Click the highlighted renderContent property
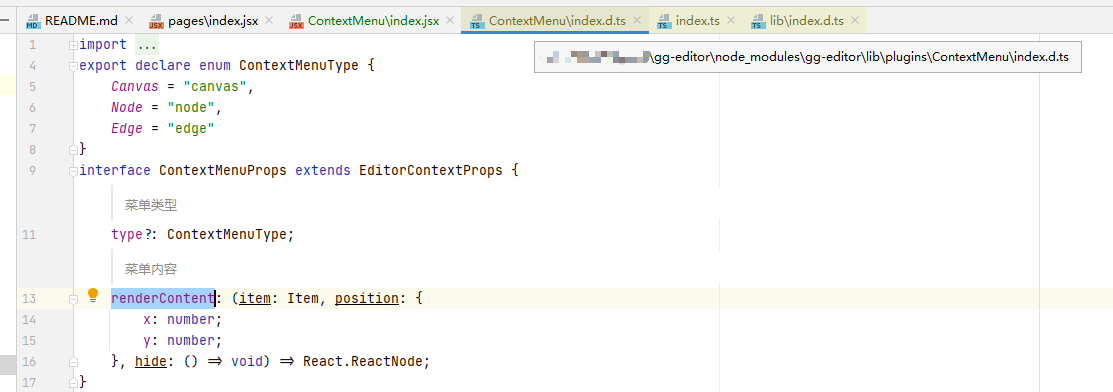 163,298
